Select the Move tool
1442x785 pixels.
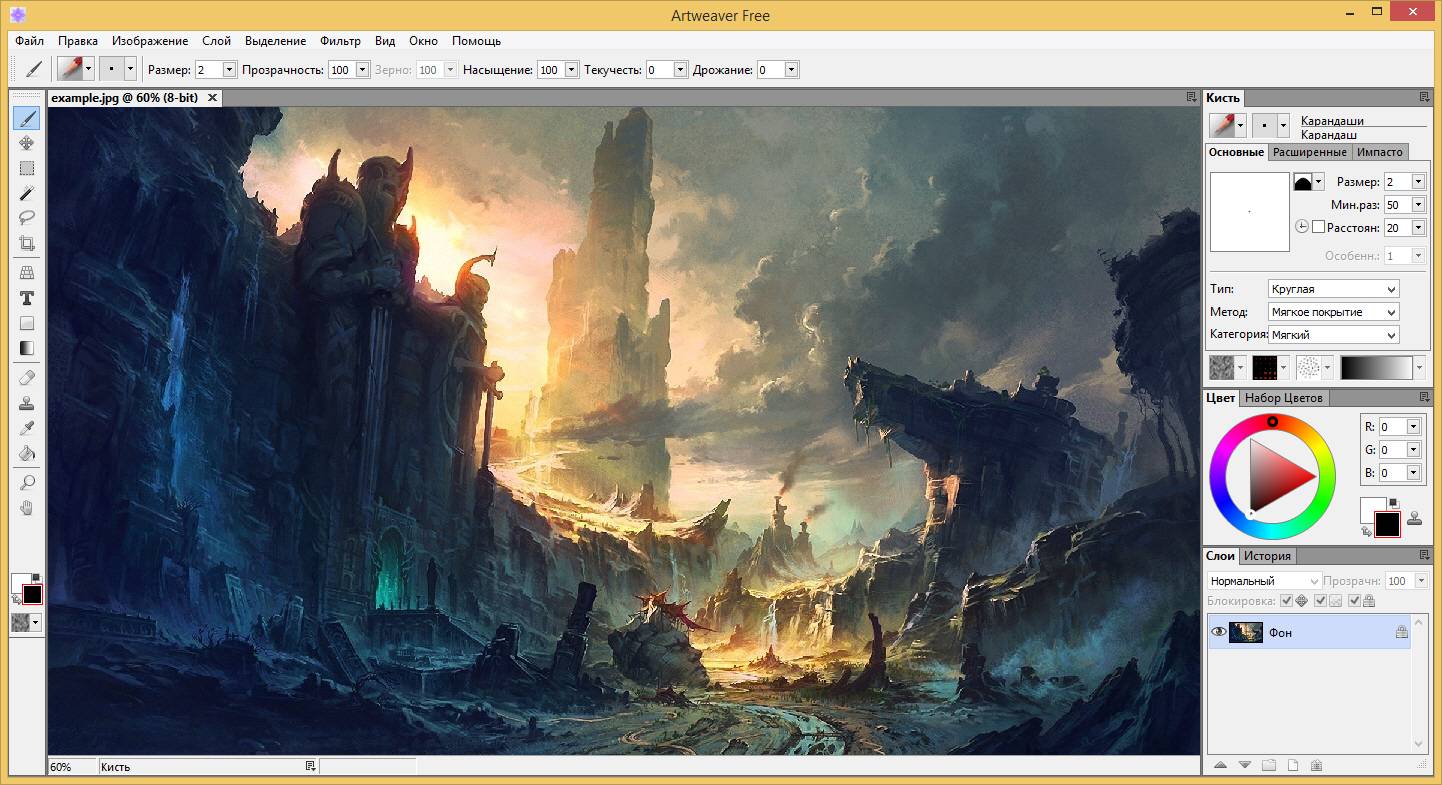[x=27, y=143]
